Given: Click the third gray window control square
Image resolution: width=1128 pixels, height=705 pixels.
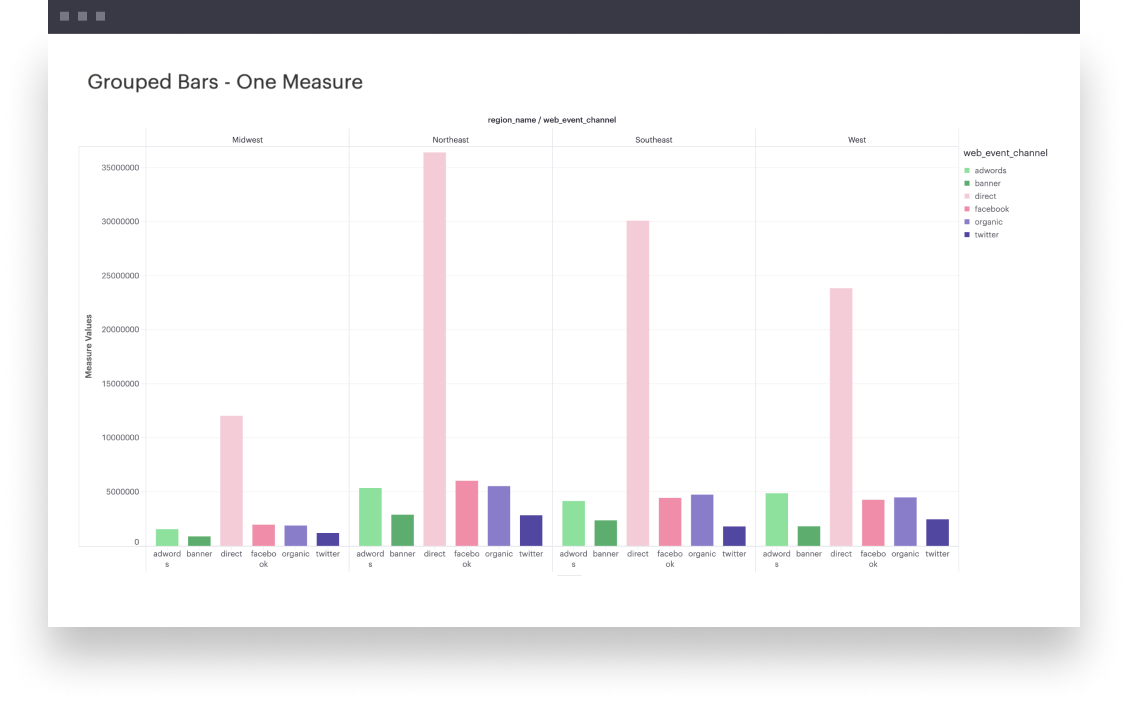Looking at the screenshot, I should click(x=99, y=16).
